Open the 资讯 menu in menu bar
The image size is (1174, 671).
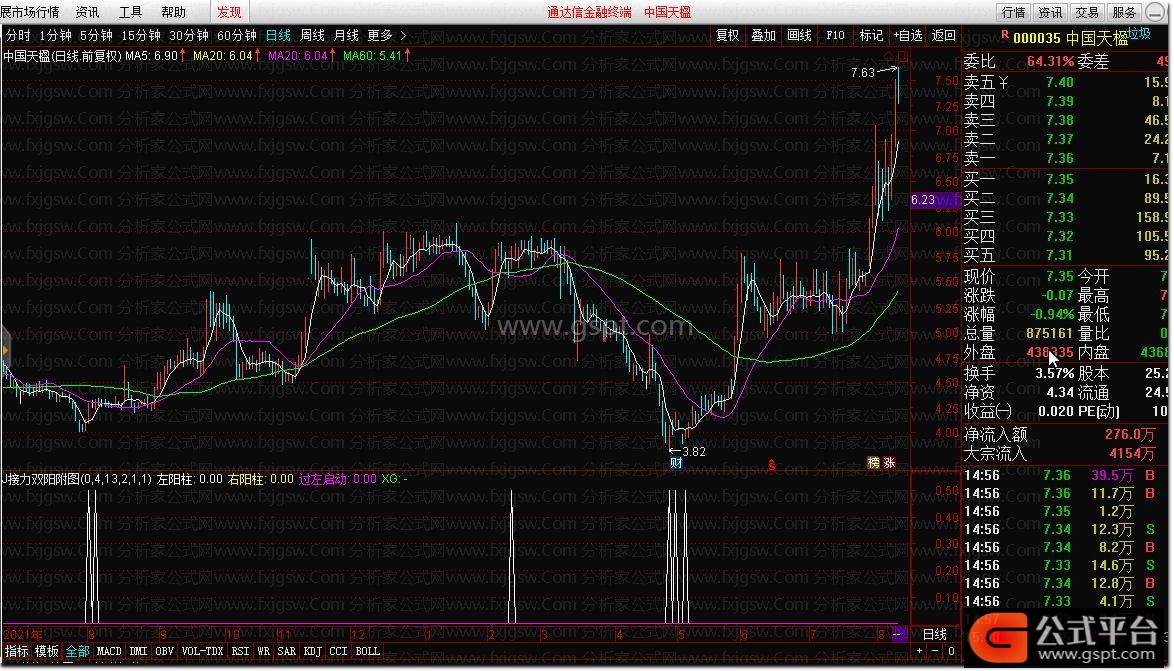click(88, 12)
